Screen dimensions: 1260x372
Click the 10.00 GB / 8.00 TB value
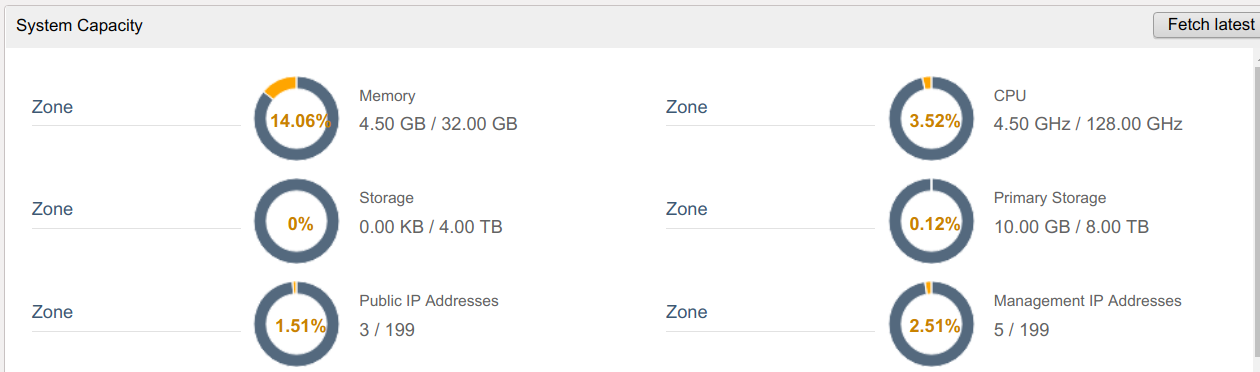1071,227
